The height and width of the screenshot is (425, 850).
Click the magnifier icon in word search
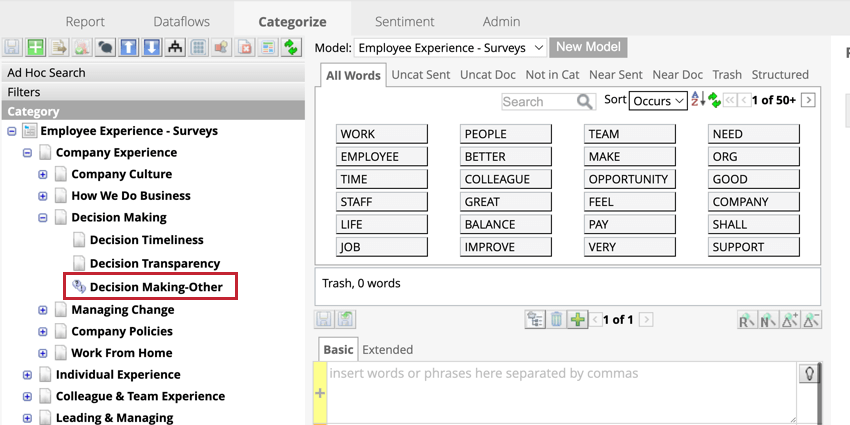584,101
